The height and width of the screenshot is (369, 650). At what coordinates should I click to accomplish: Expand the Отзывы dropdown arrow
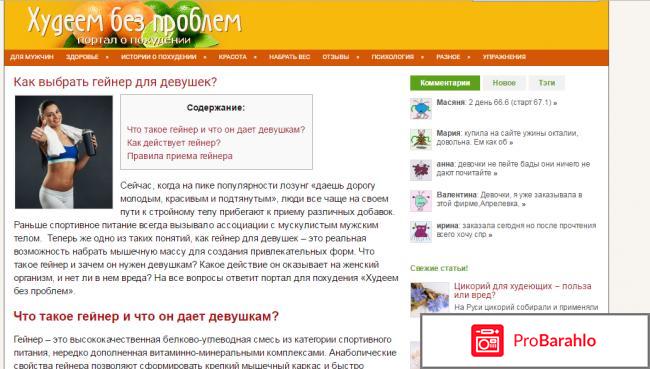point(357,57)
